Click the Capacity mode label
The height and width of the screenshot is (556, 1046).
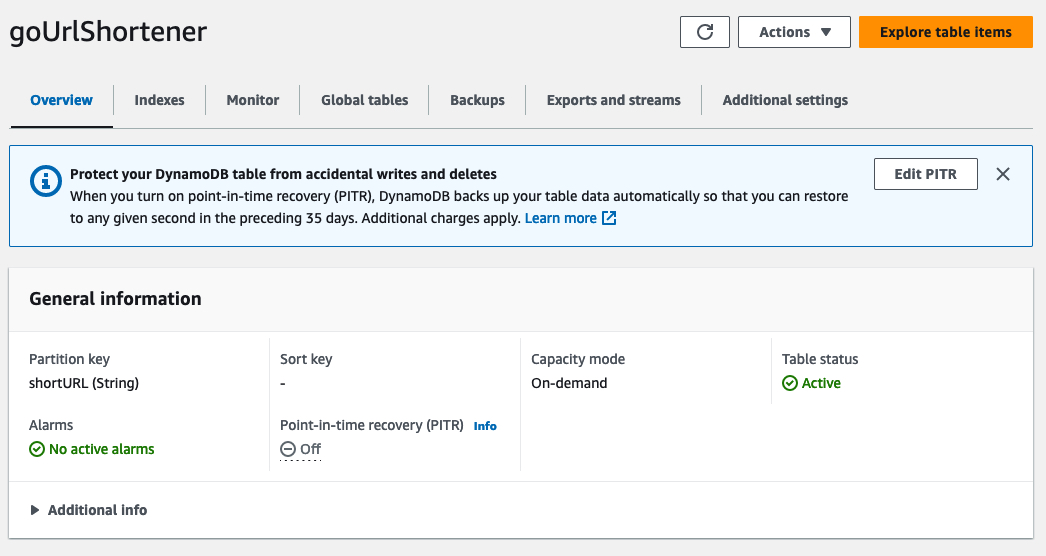[578, 359]
